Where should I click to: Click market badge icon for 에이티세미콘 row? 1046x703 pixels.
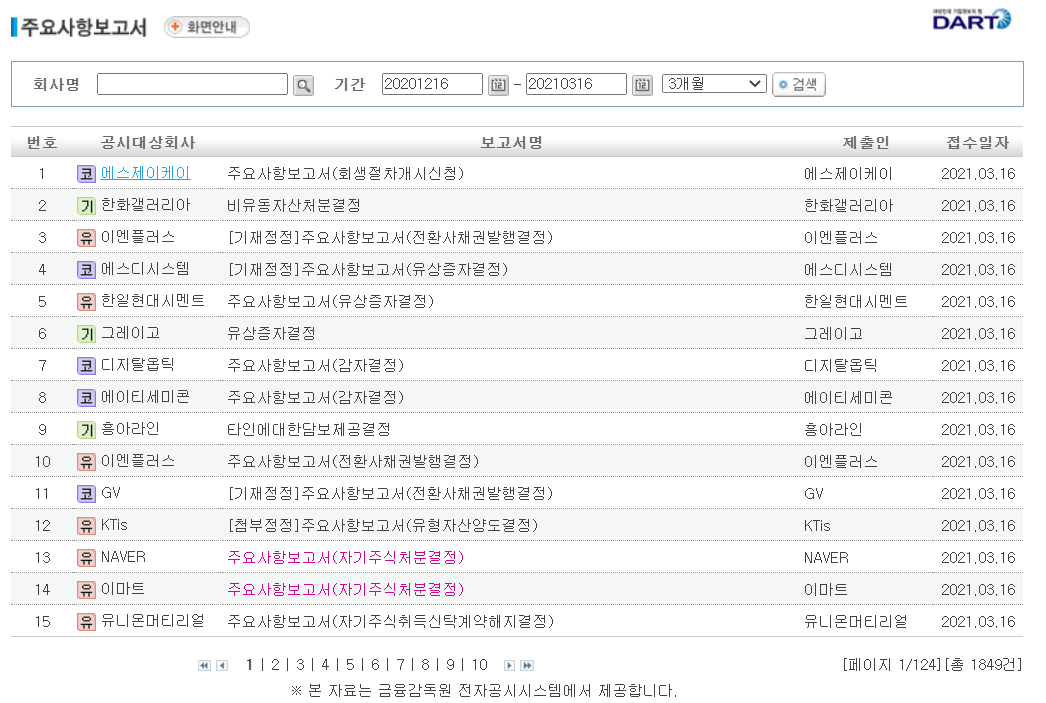click(x=86, y=398)
